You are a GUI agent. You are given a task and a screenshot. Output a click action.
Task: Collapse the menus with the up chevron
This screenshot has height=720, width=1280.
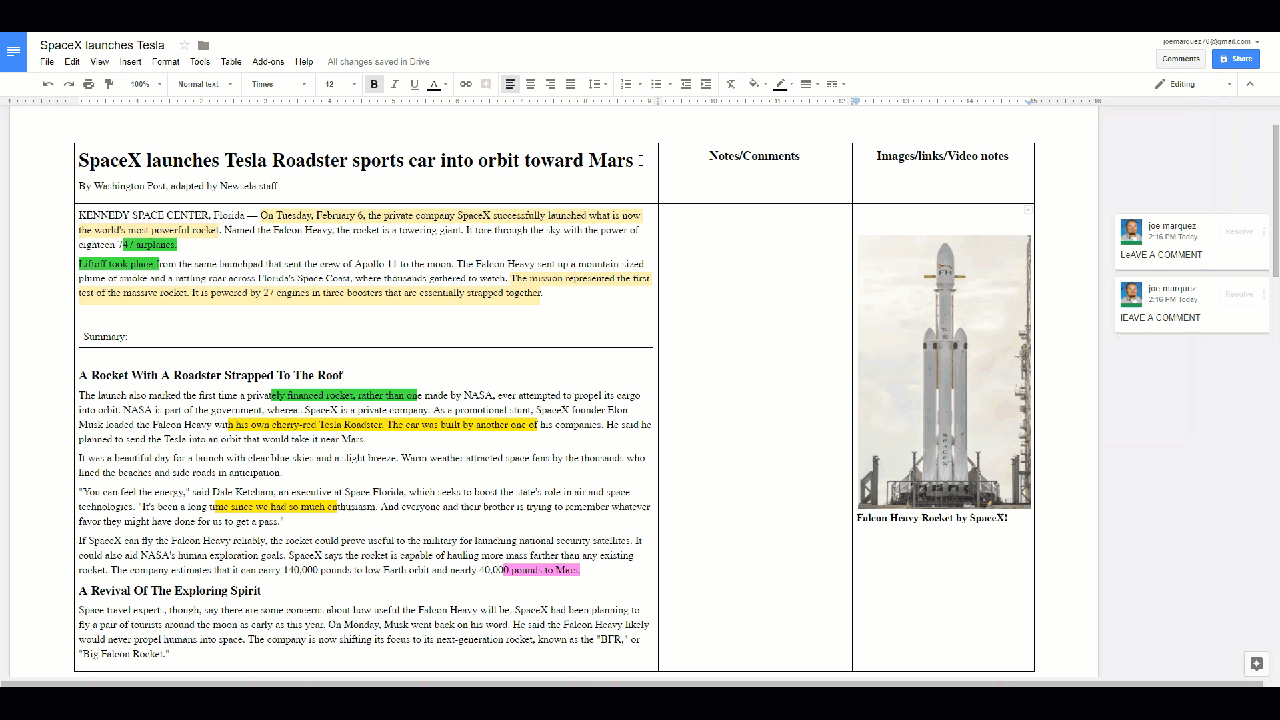click(x=1250, y=84)
